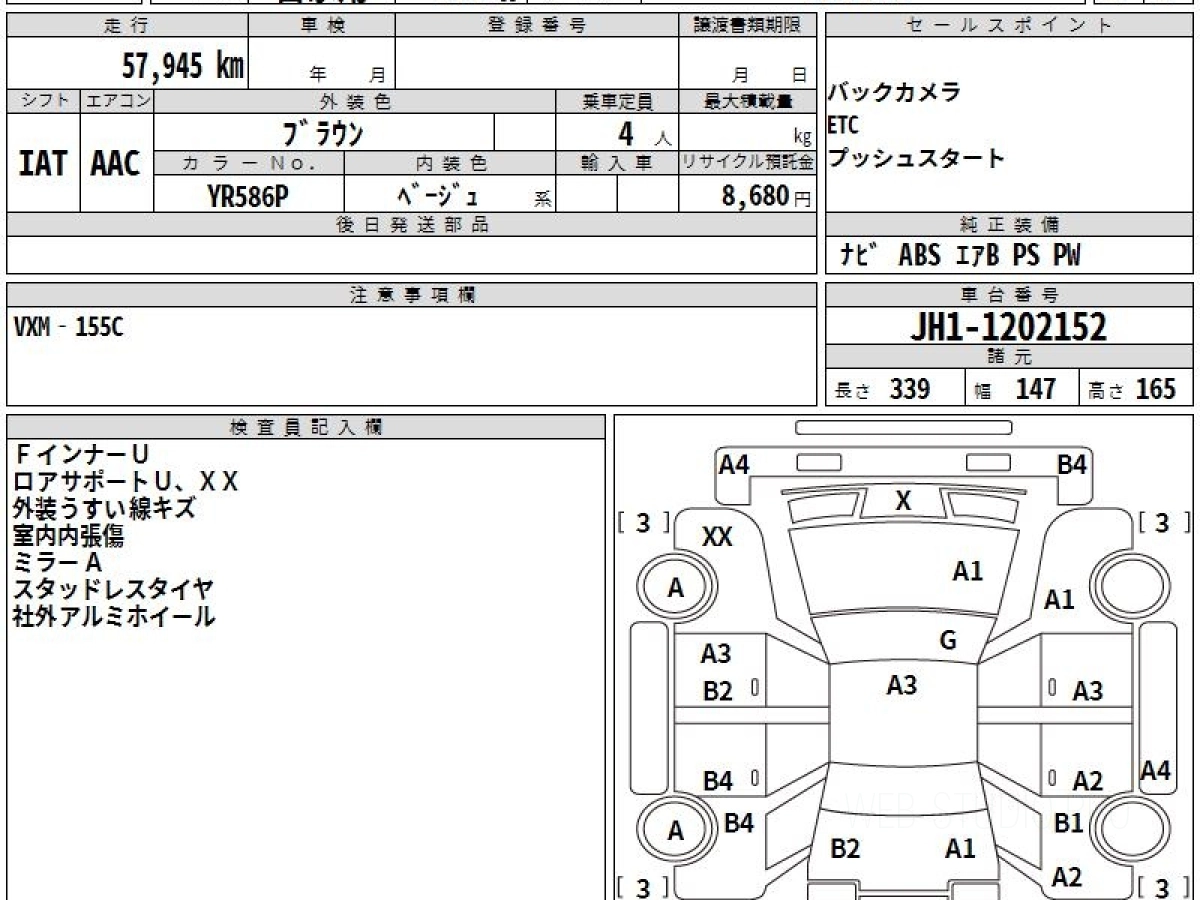Click the single X mark on front bumper
The height and width of the screenshot is (900, 1200).
coord(903,501)
